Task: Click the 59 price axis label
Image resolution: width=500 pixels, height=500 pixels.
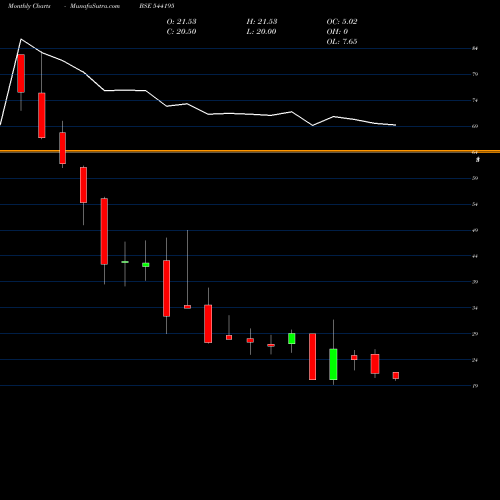Action: [x=475, y=178]
